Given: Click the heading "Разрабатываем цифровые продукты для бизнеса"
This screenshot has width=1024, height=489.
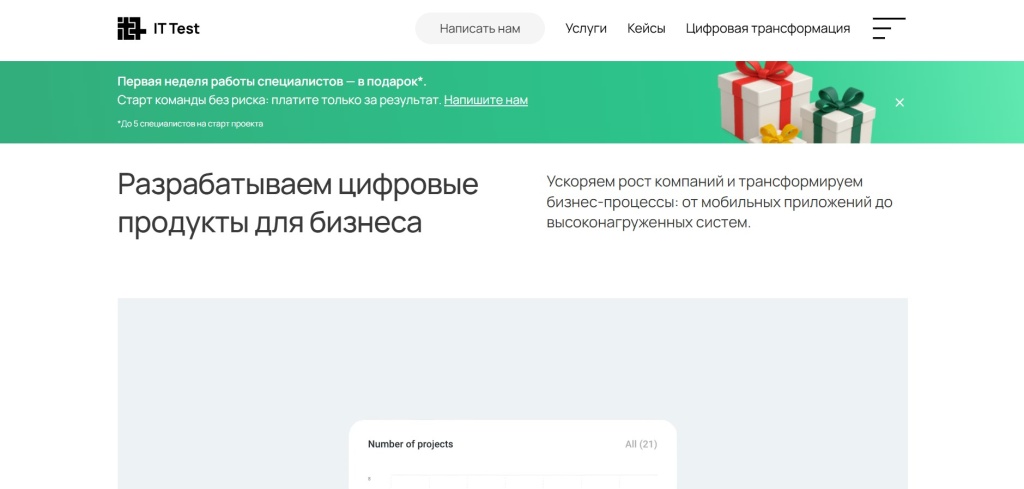Looking at the screenshot, I should click(298, 204).
